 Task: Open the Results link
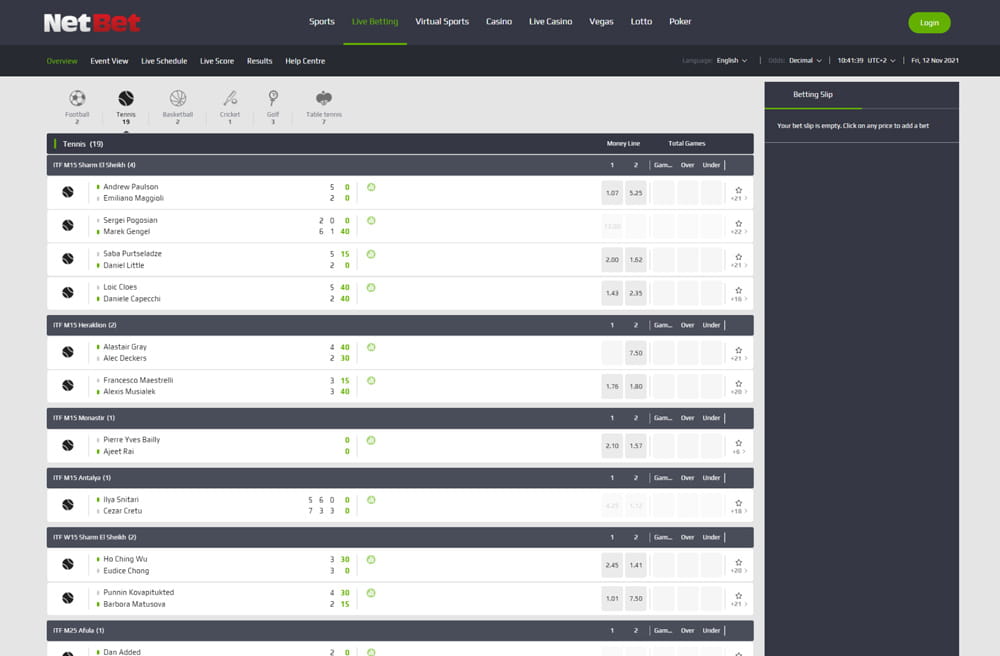pyautogui.click(x=260, y=61)
